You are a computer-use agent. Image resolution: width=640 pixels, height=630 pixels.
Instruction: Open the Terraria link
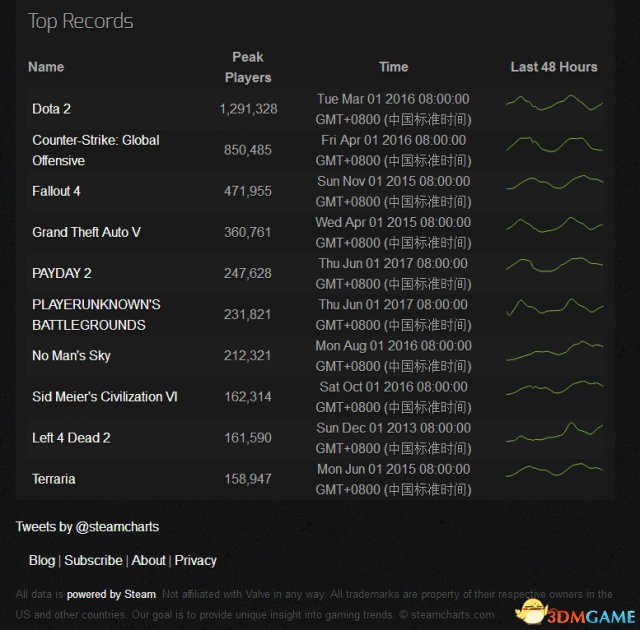click(x=54, y=479)
